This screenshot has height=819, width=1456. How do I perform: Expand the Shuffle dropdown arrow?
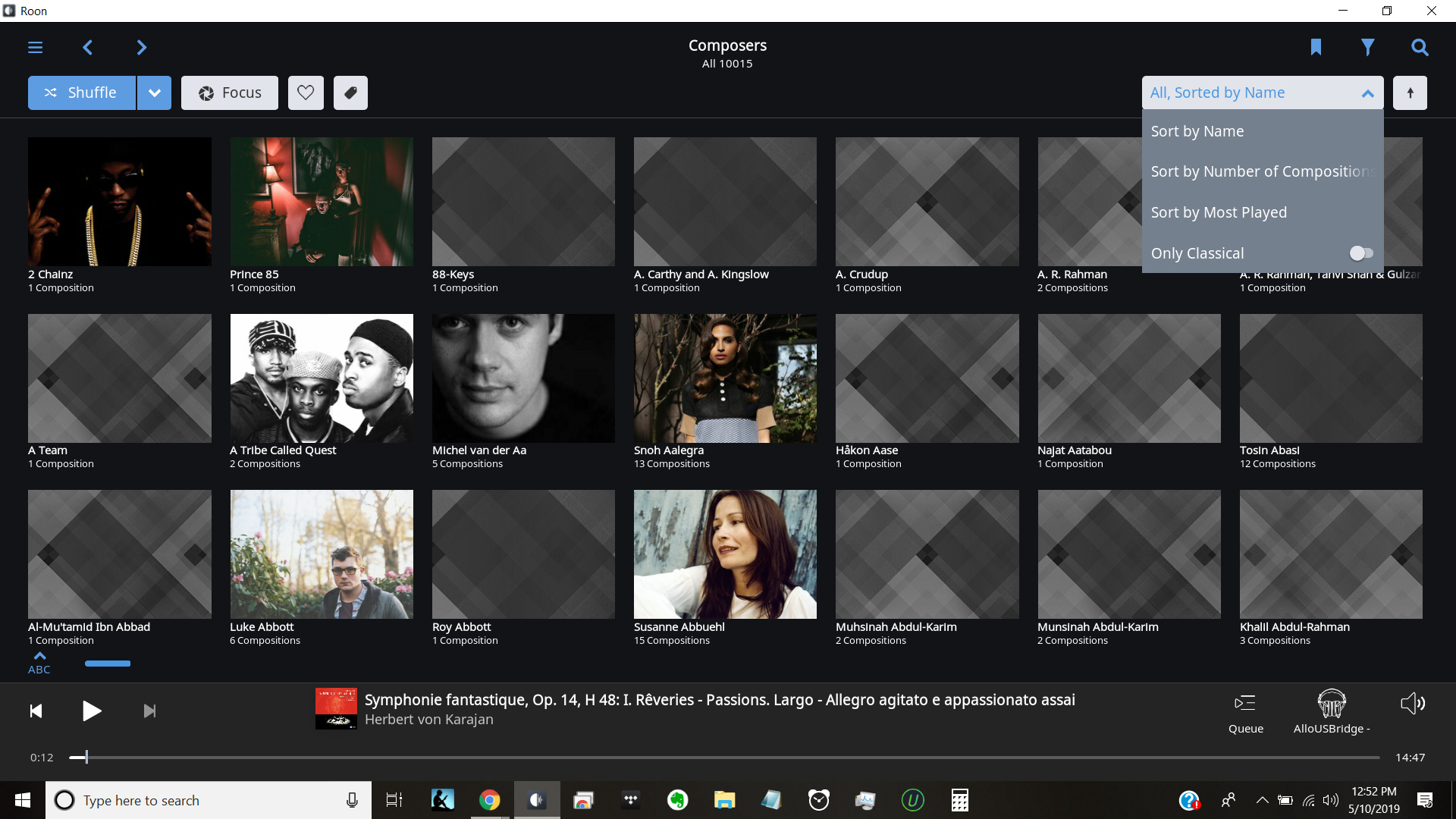[x=155, y=93]
